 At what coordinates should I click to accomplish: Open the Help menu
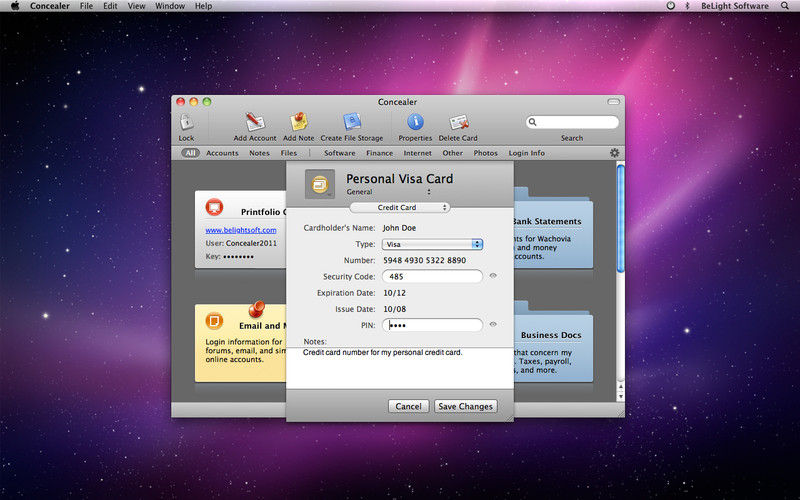pyautogui.click(x=203, y=6)
